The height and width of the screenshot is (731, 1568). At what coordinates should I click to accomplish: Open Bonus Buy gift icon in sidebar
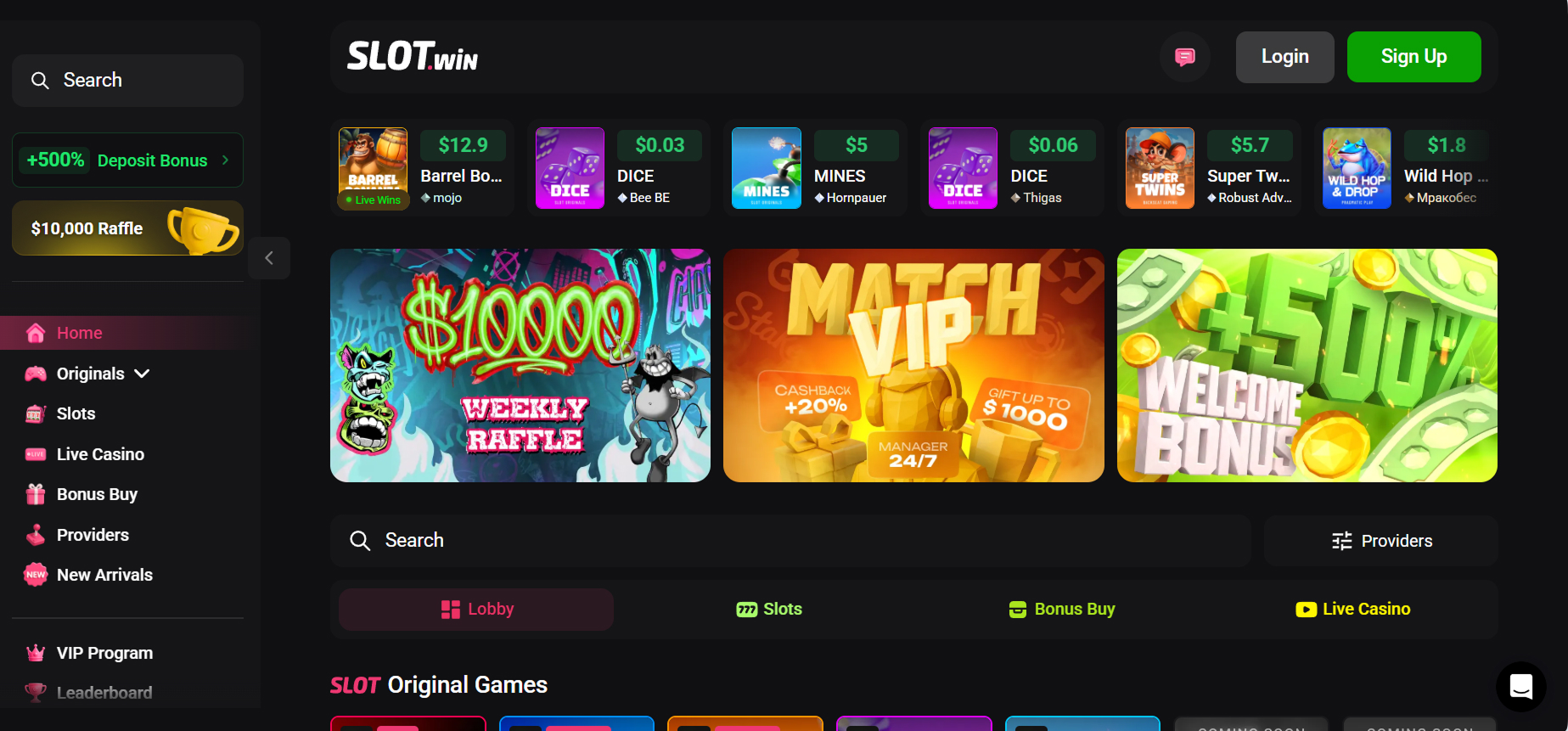36,494
